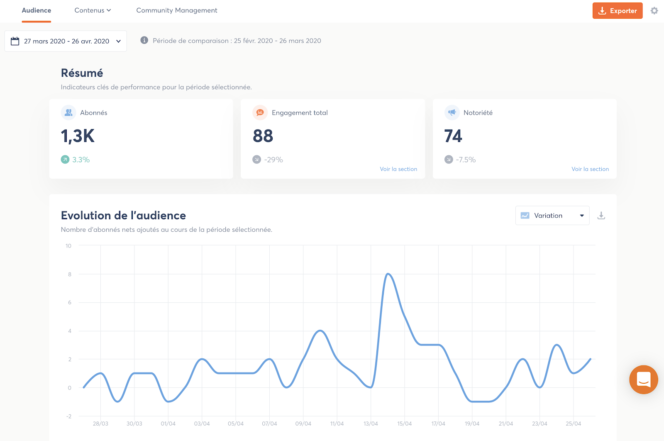
Task: Switch to the Audience tab
Action: 37,10
